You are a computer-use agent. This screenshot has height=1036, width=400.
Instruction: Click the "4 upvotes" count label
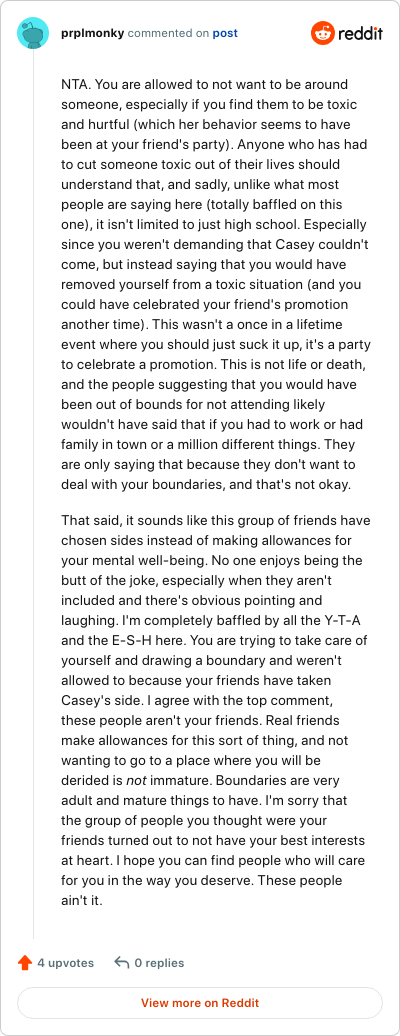(x=65, y=963)
